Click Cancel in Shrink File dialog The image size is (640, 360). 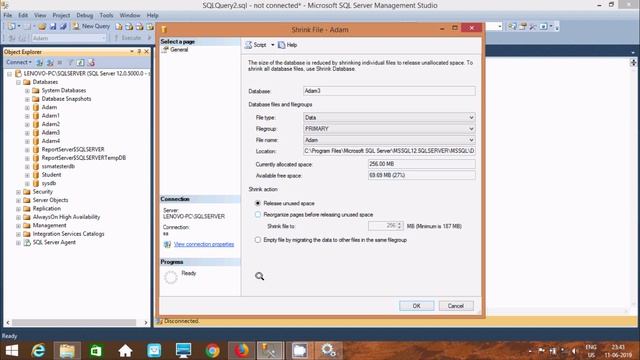tap(456, 306)
